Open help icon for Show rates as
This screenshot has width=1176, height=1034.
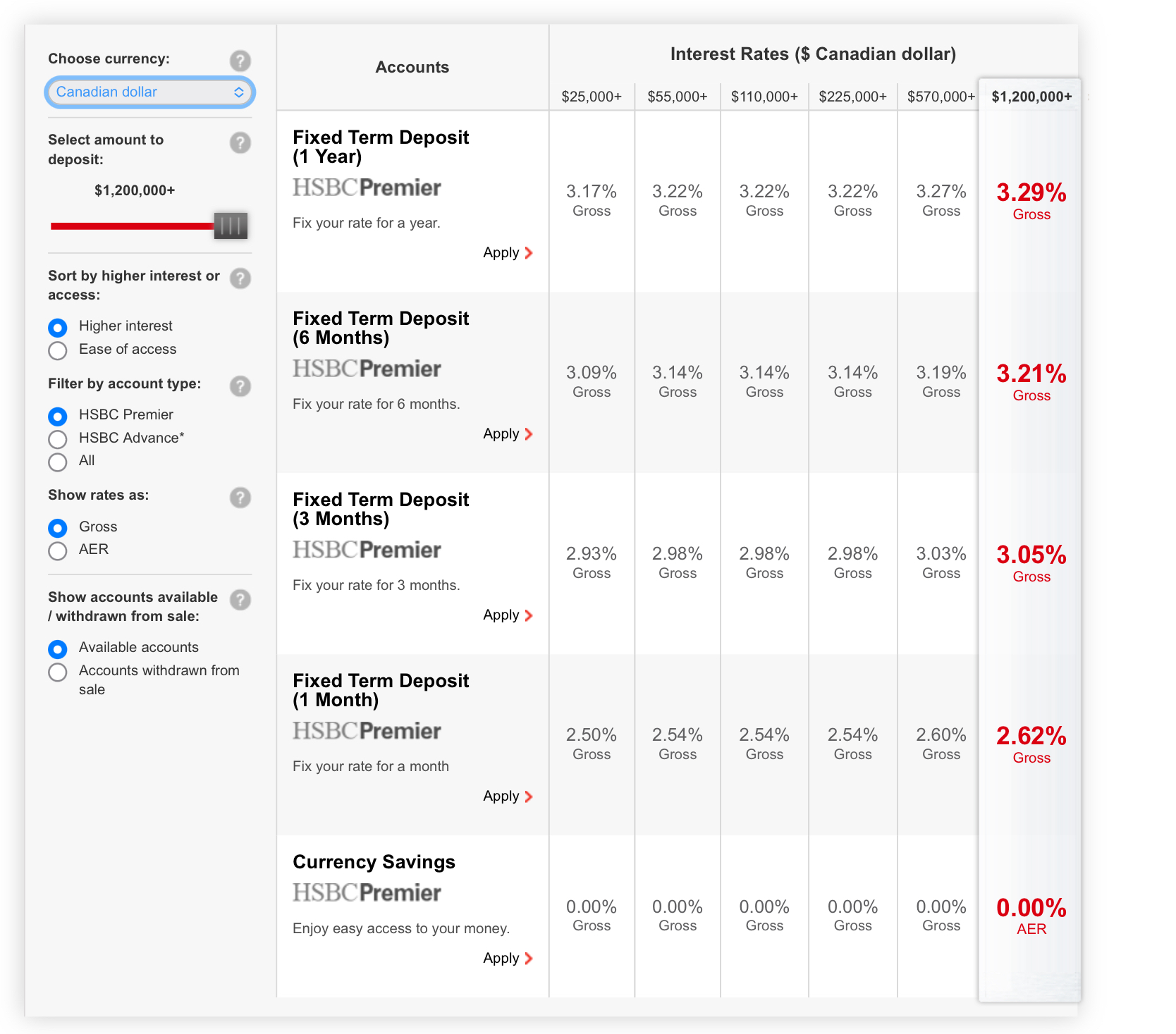pos(240,498)
